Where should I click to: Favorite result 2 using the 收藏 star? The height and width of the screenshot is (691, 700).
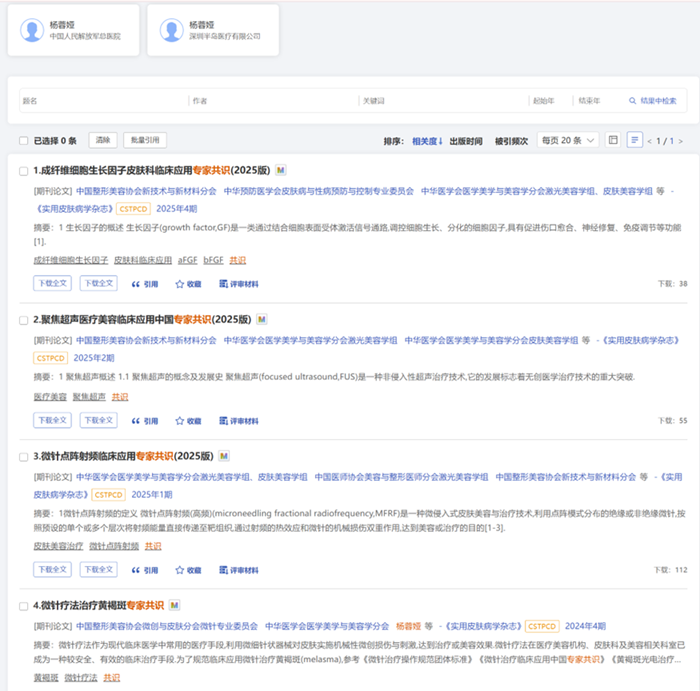(188, 421)
